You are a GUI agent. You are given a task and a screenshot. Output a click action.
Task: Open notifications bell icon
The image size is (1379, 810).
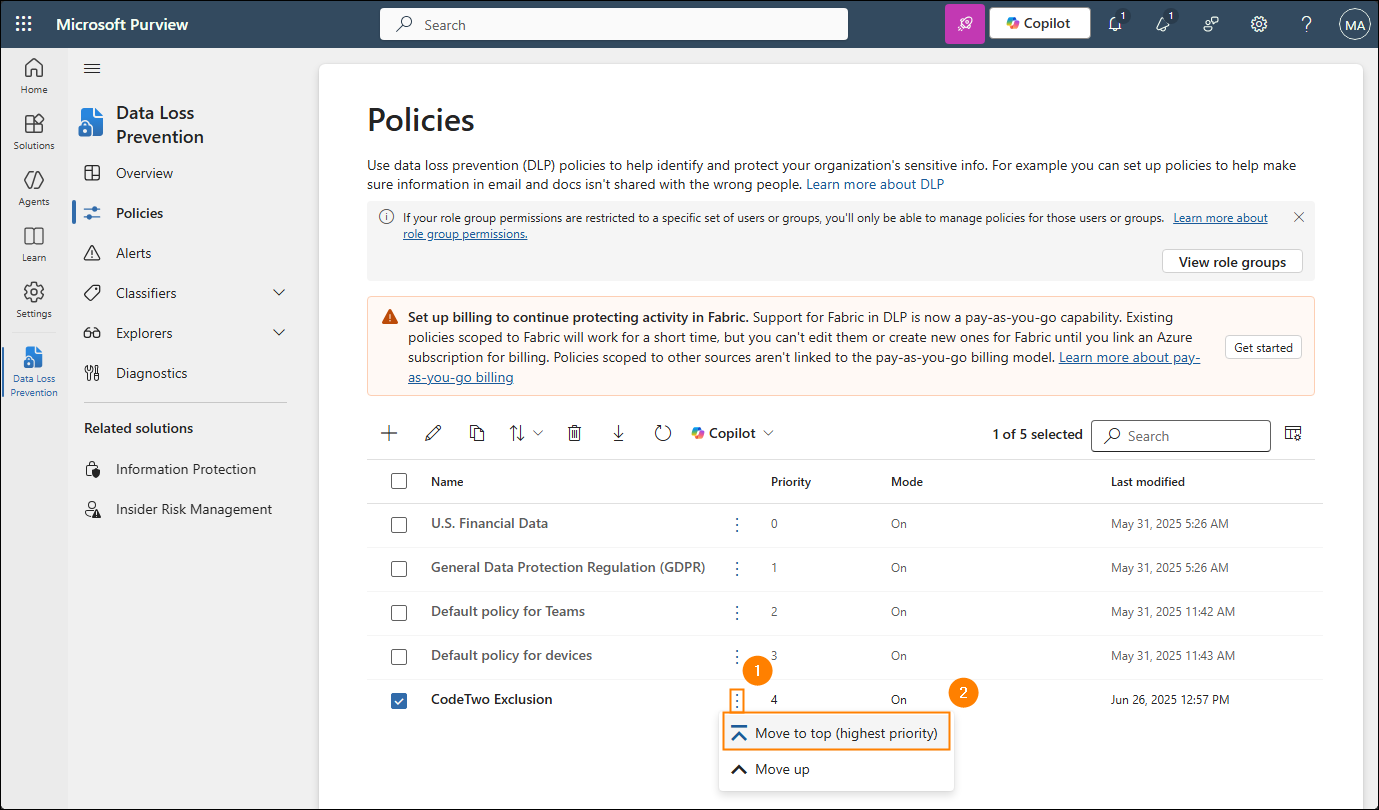tap(1116, 24)
